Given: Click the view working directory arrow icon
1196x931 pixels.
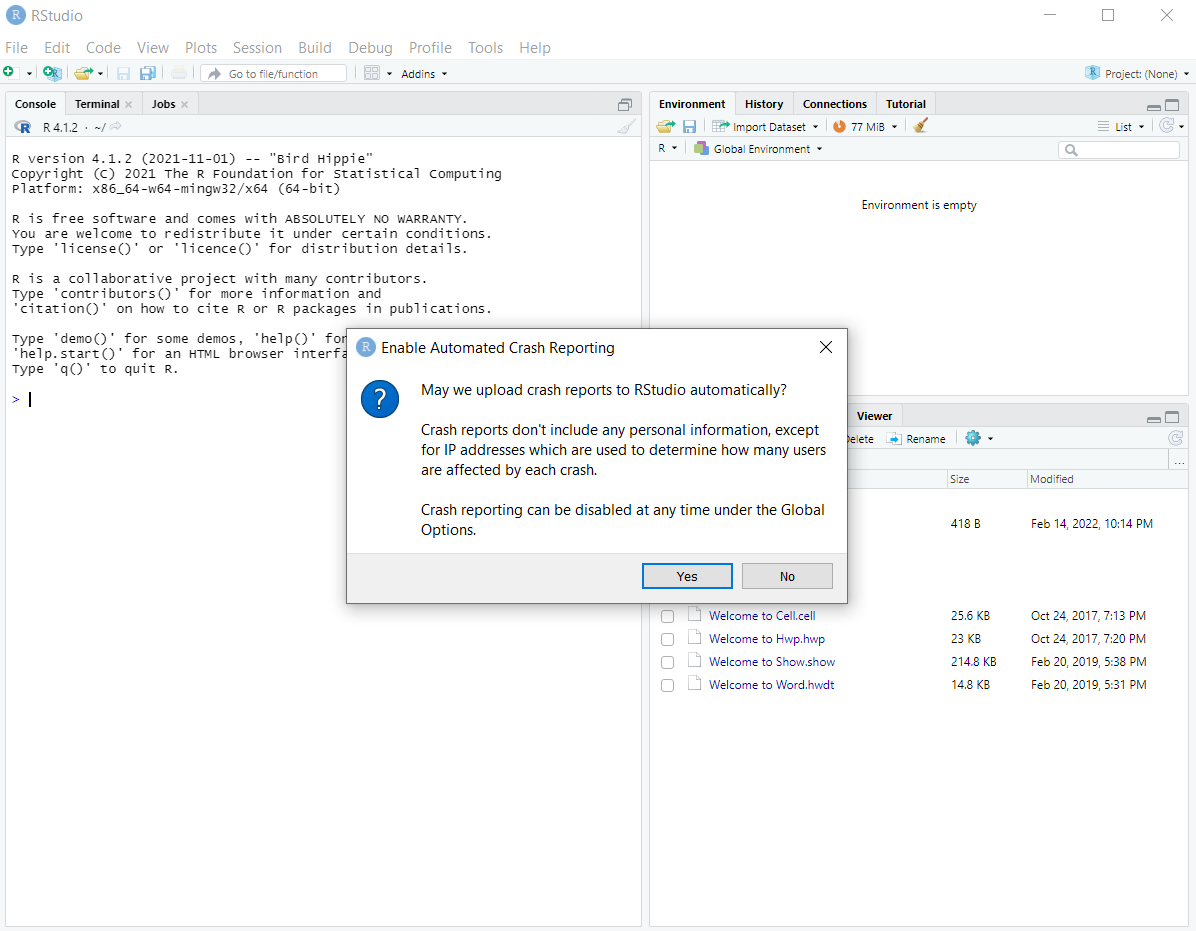Looking at the screenshot, I should coord(115,127).
